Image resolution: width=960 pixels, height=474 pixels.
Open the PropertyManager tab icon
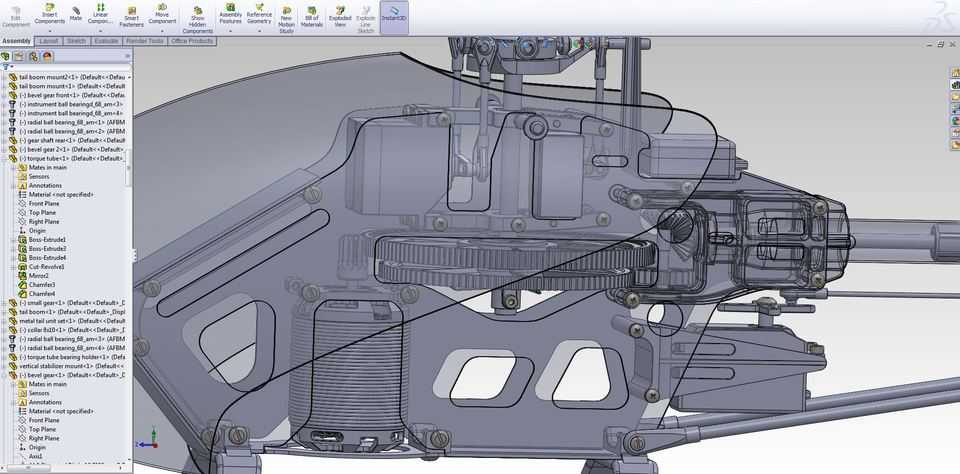click(x=19, y=56)
